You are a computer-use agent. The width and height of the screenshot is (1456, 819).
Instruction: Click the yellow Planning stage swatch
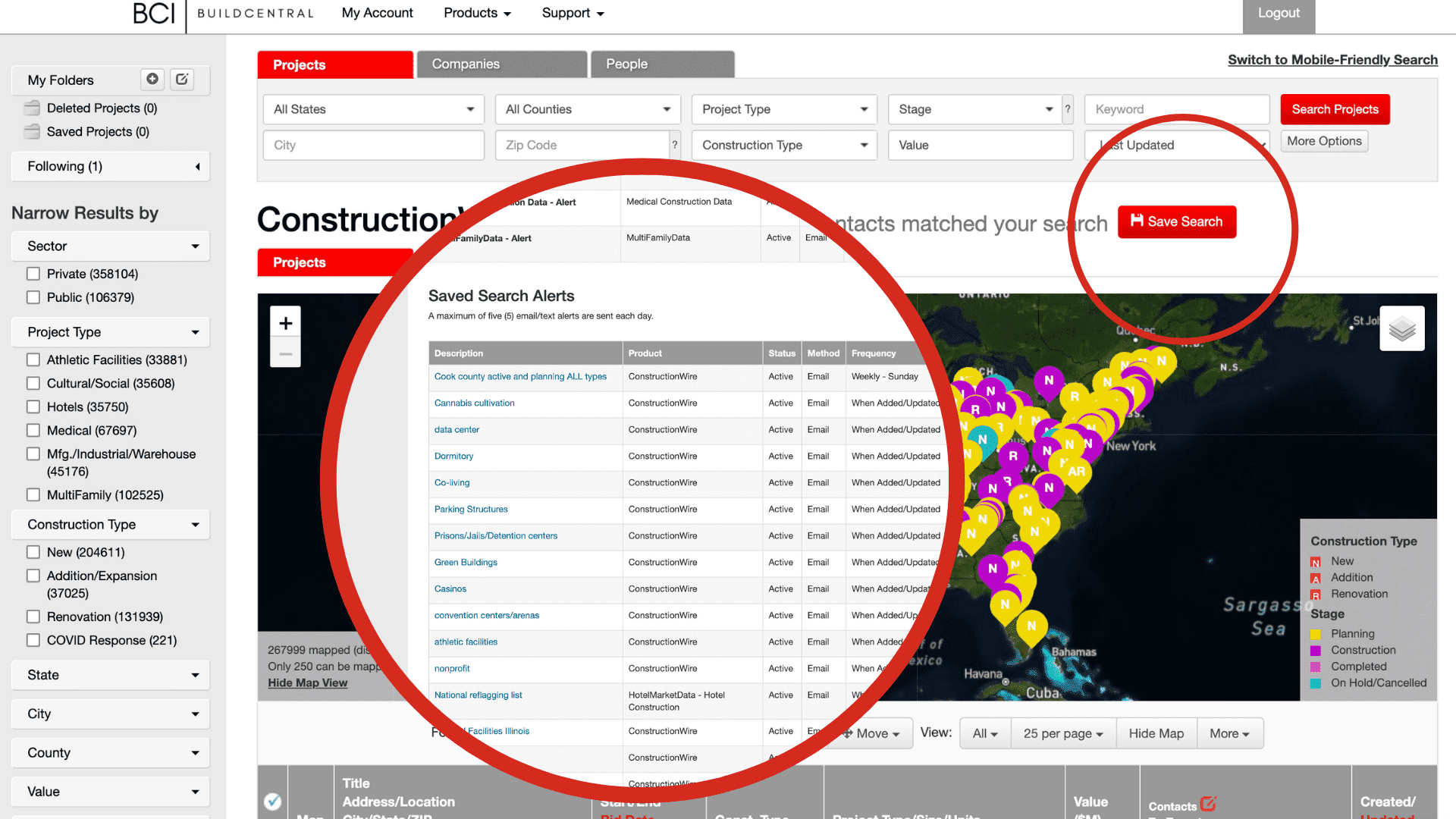pos(1316,634)
